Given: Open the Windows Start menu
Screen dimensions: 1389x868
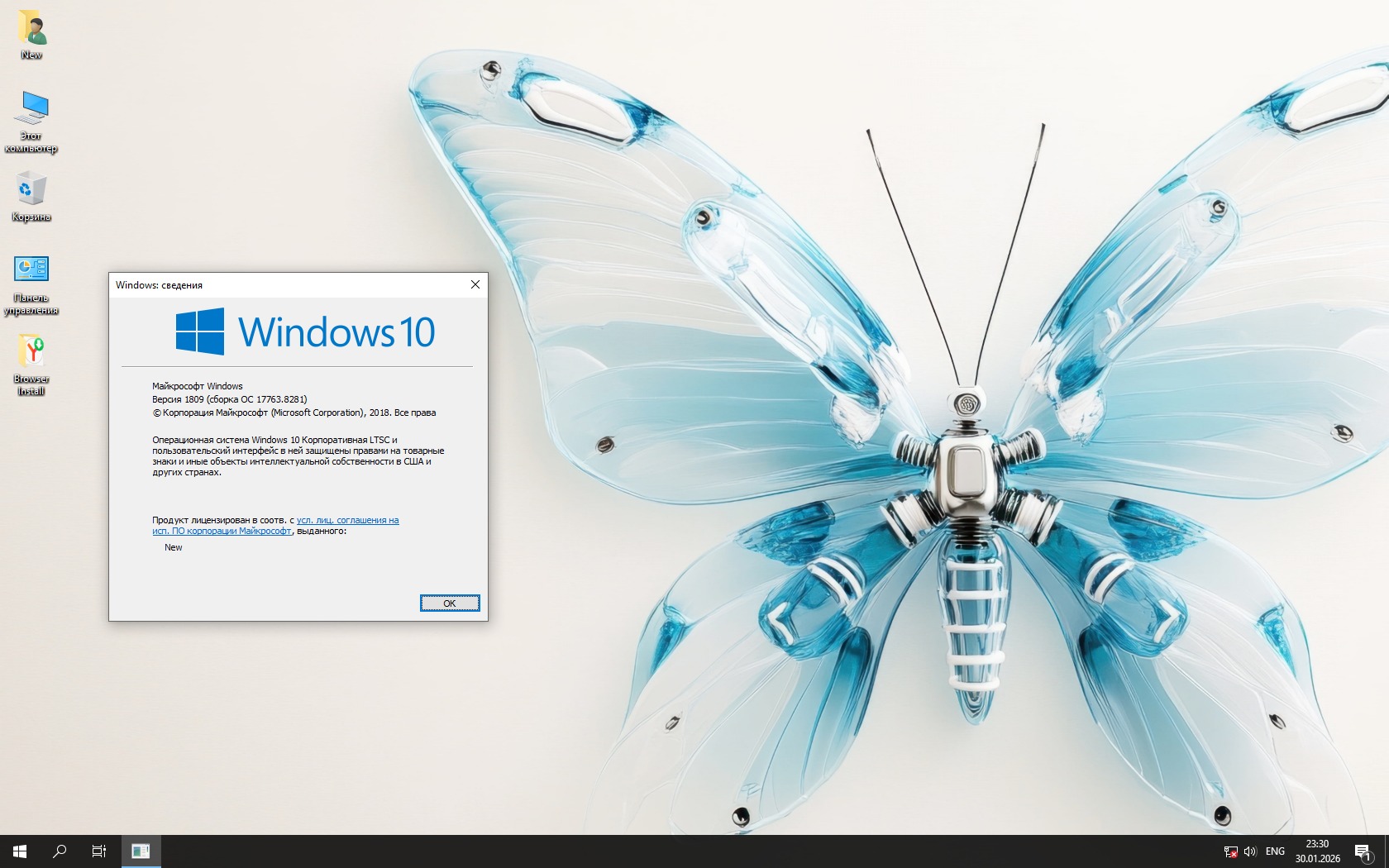Looking at the screenshot, I should coord(20,851).
